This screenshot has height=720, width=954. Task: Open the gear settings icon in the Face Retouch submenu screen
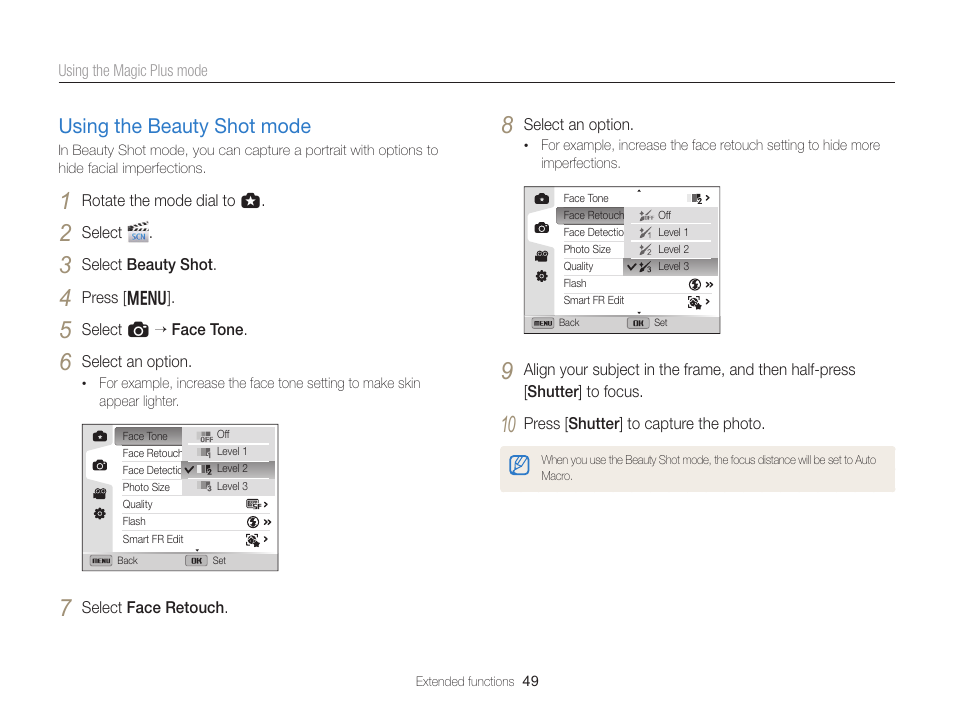click(541, 276)
